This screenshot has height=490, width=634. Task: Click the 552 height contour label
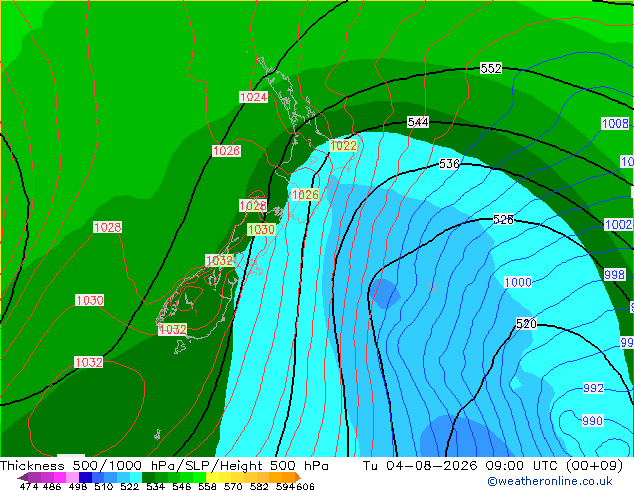pos(491,68)
